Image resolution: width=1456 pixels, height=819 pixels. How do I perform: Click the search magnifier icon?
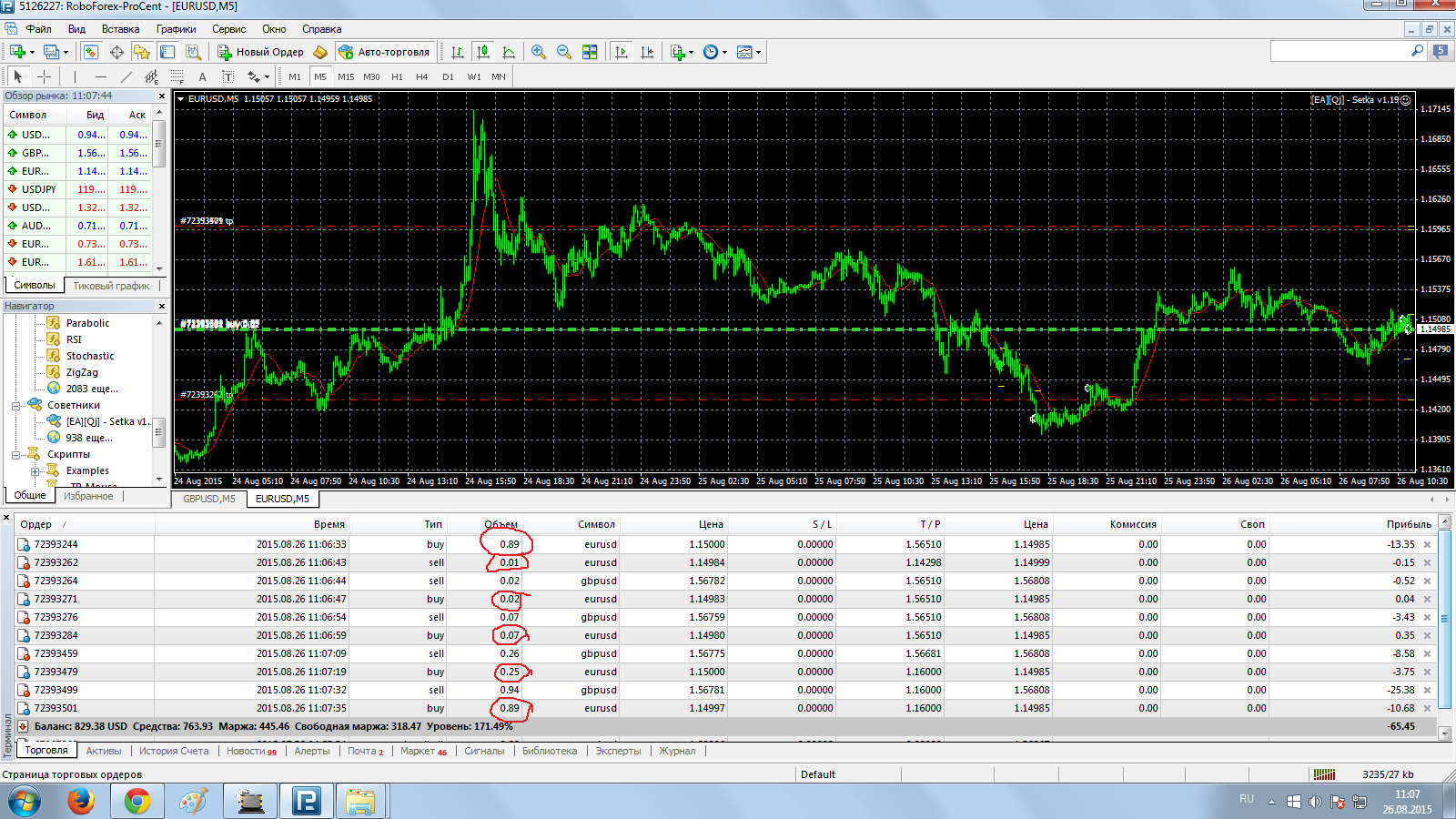click(x=1417, y=51)
